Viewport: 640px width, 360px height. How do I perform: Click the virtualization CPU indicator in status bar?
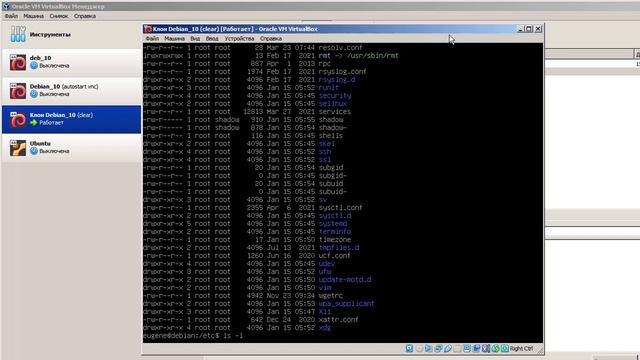[x=486, y=348]
